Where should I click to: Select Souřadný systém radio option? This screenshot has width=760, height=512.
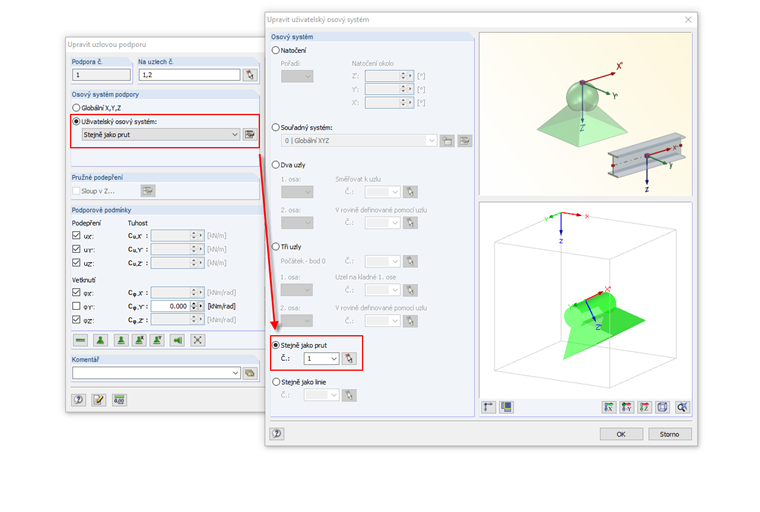(276, 127)
